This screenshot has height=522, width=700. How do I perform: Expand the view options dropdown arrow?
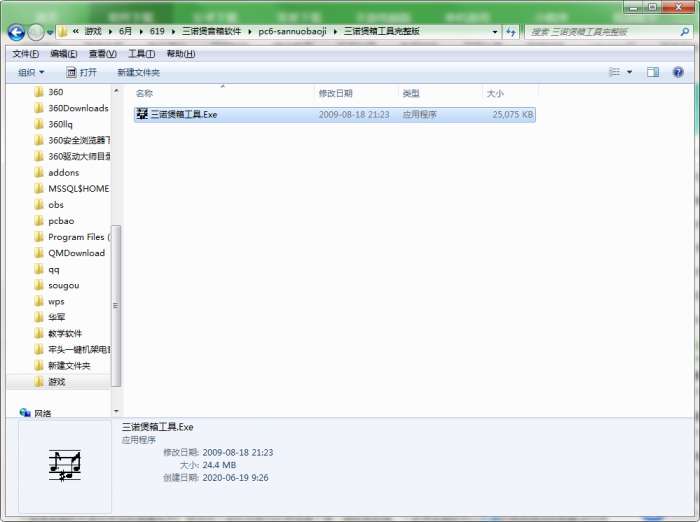[x=629, y=72]
